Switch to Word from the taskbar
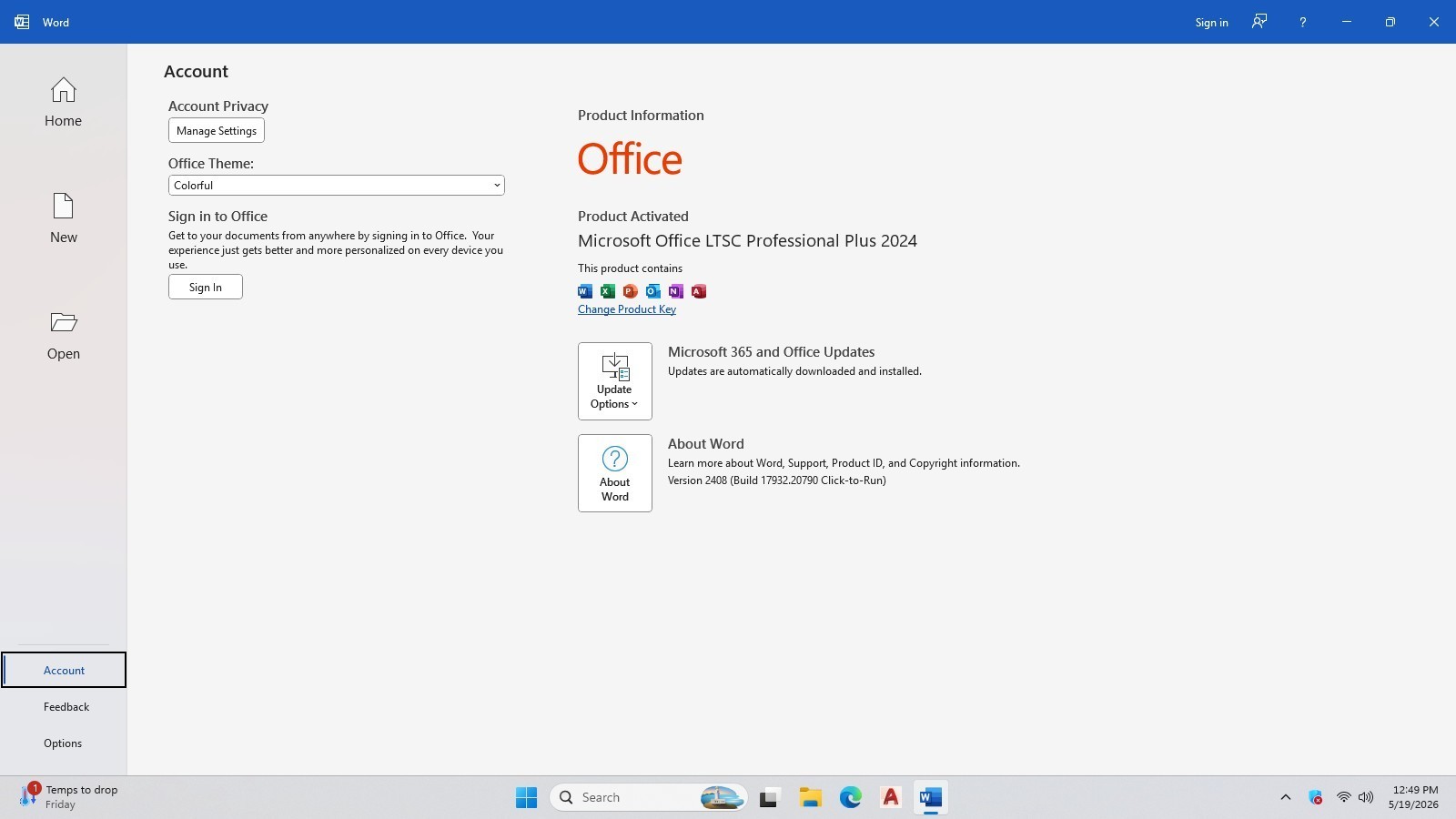Viewport: 1456px width, 819px height. click(x=930, y=798)
